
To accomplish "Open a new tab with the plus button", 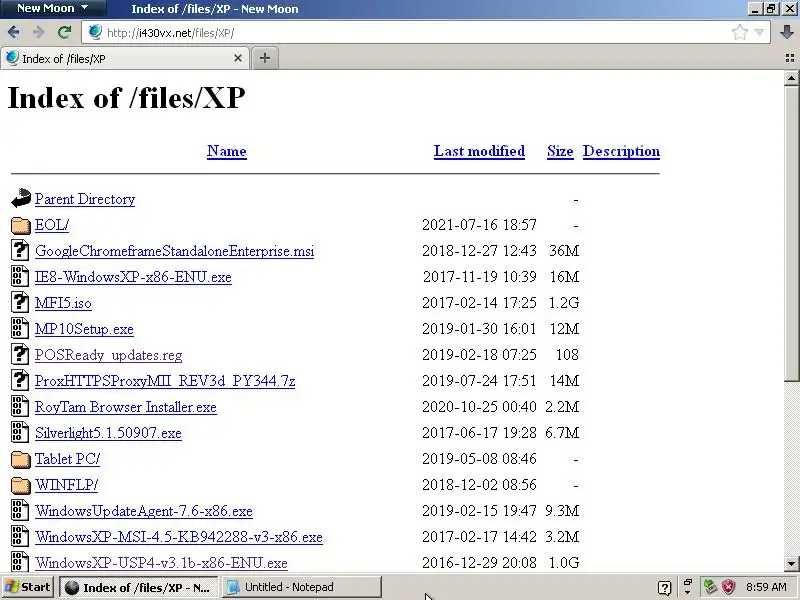I will [x=264, y=58].
